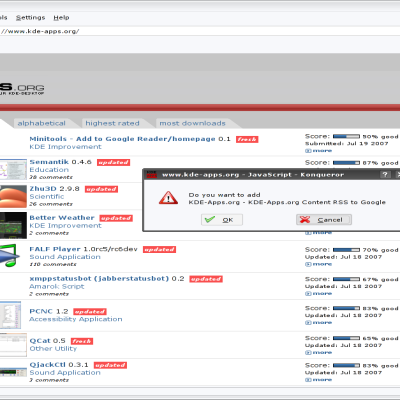Screen dimensions: 400x400
Task: Select Other Utility category link
Action: (x=53, y=349)
